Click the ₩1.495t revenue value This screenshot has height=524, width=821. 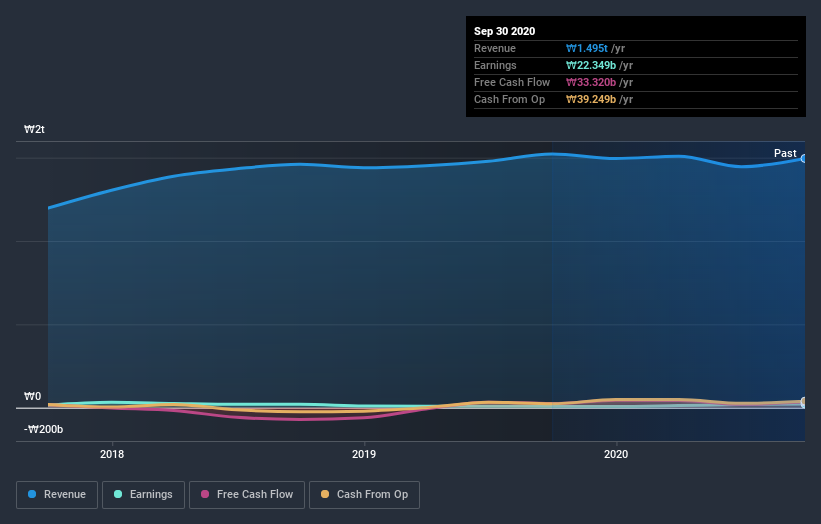[586, 49]
